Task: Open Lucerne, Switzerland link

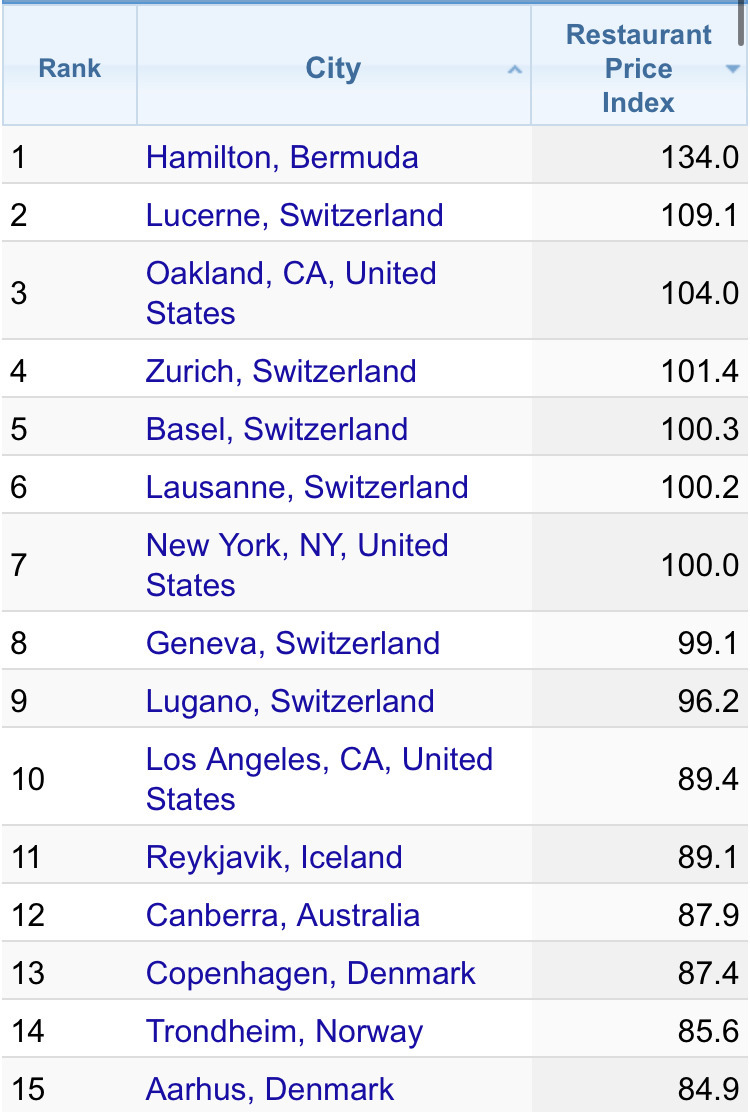Action: (294, 216)
